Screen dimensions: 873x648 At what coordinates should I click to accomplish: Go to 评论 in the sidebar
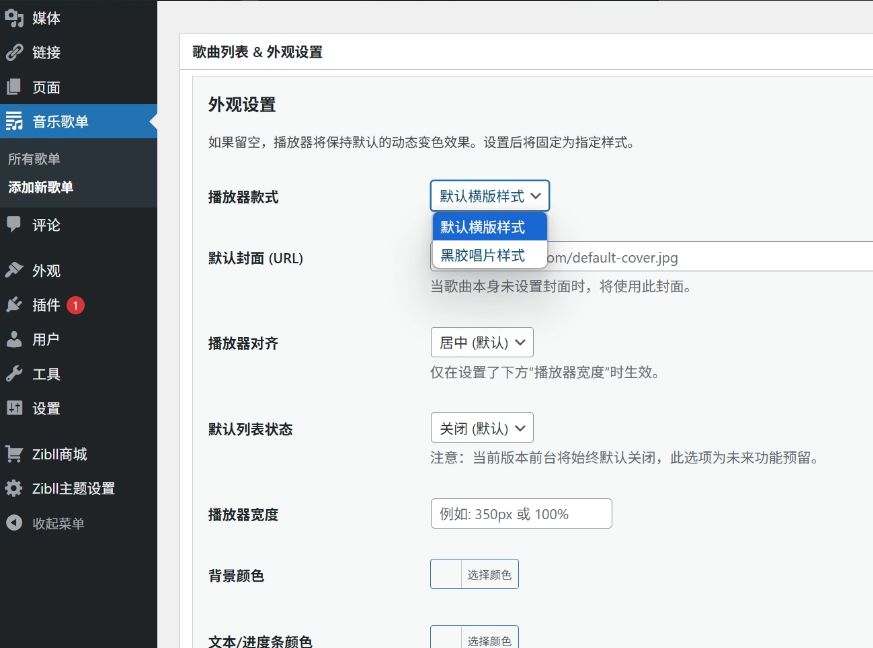(79, 225)
